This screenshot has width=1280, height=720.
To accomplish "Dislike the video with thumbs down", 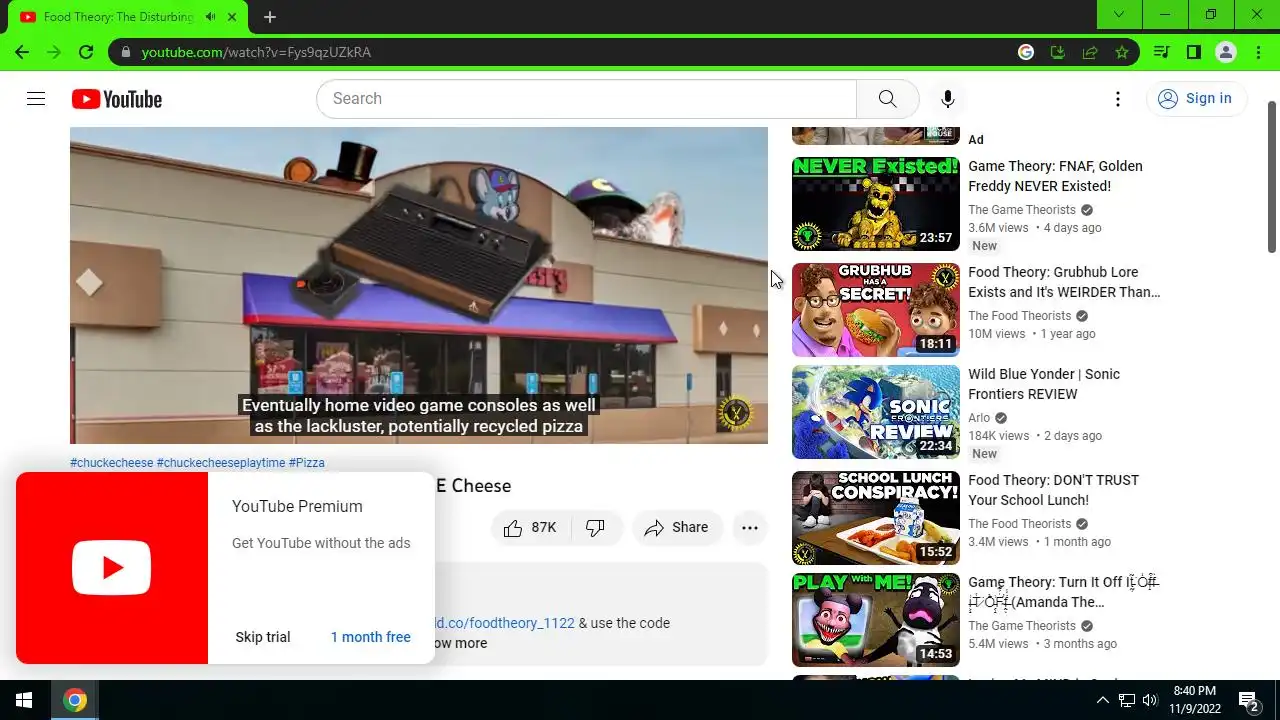I will click(x=595, y=528).
